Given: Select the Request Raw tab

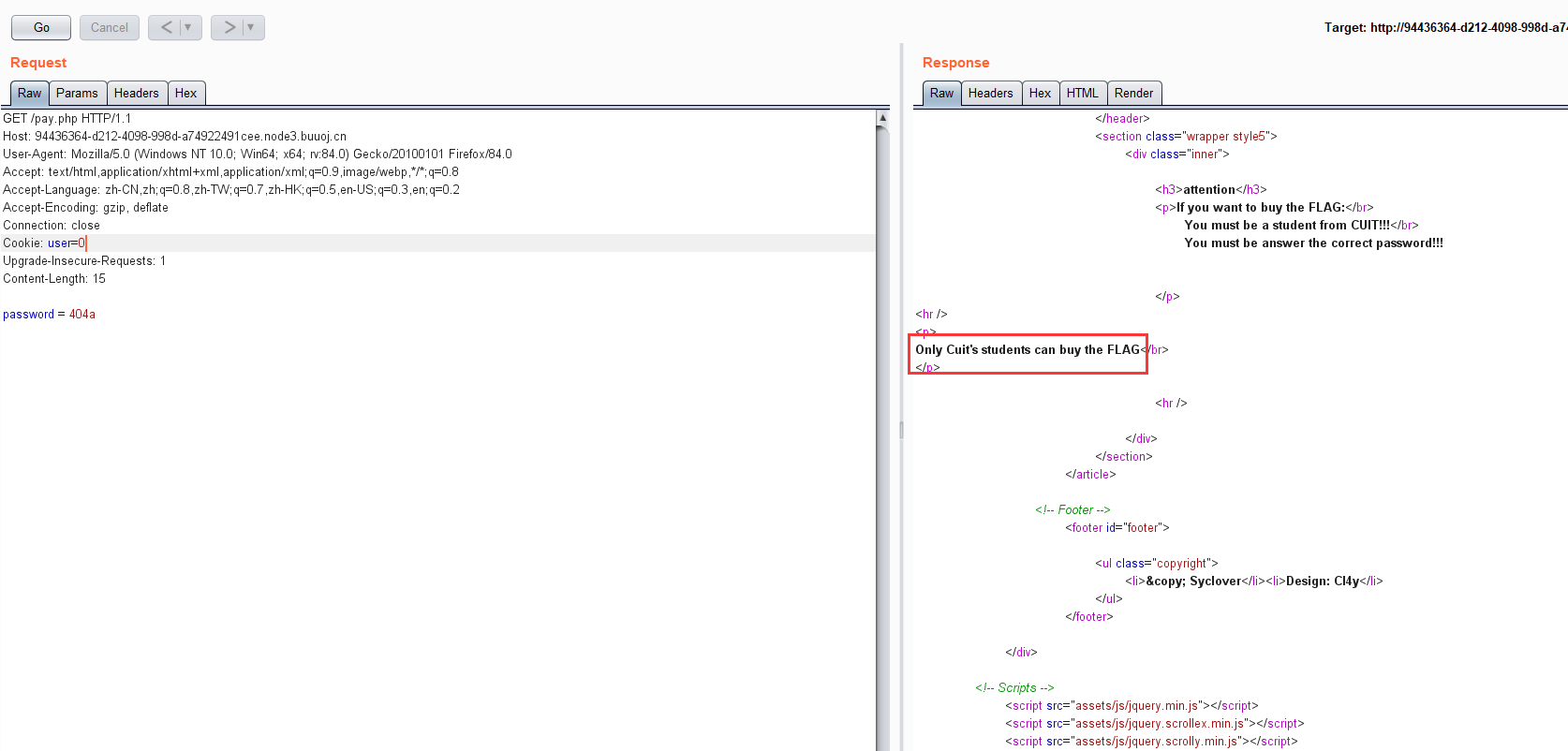Looking at the screenshot, I should pos(29,93).
